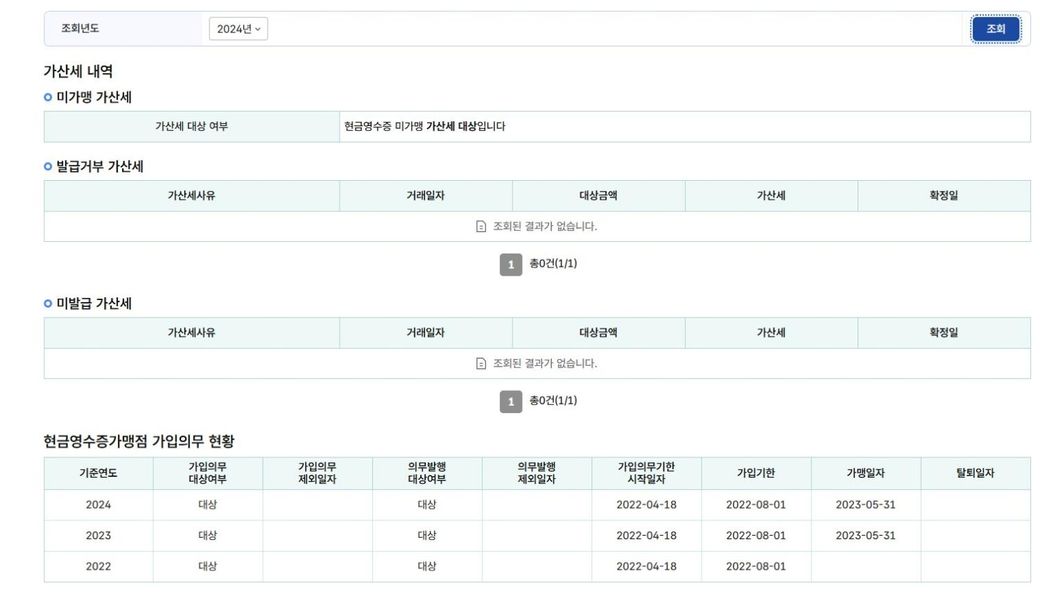
Task: Select the 2024 기준연도 row cell
Action: pyautogui.click(x=98, y=505)
